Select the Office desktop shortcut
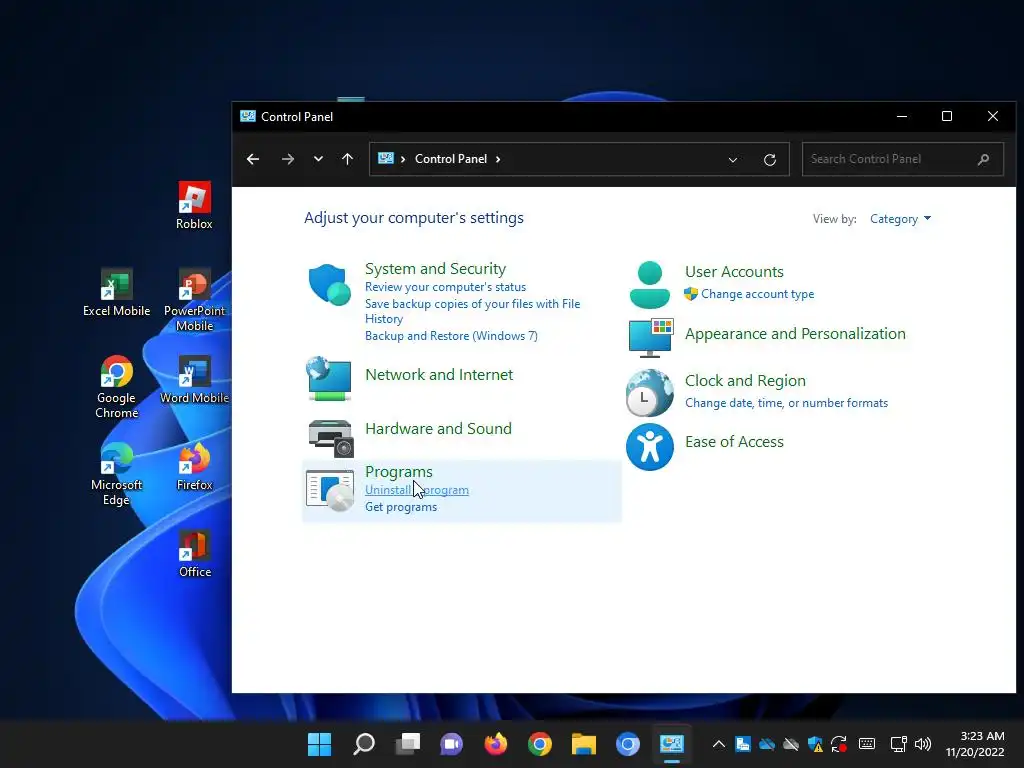Screen dimensions: 1024x768 (x=194, y=553)
